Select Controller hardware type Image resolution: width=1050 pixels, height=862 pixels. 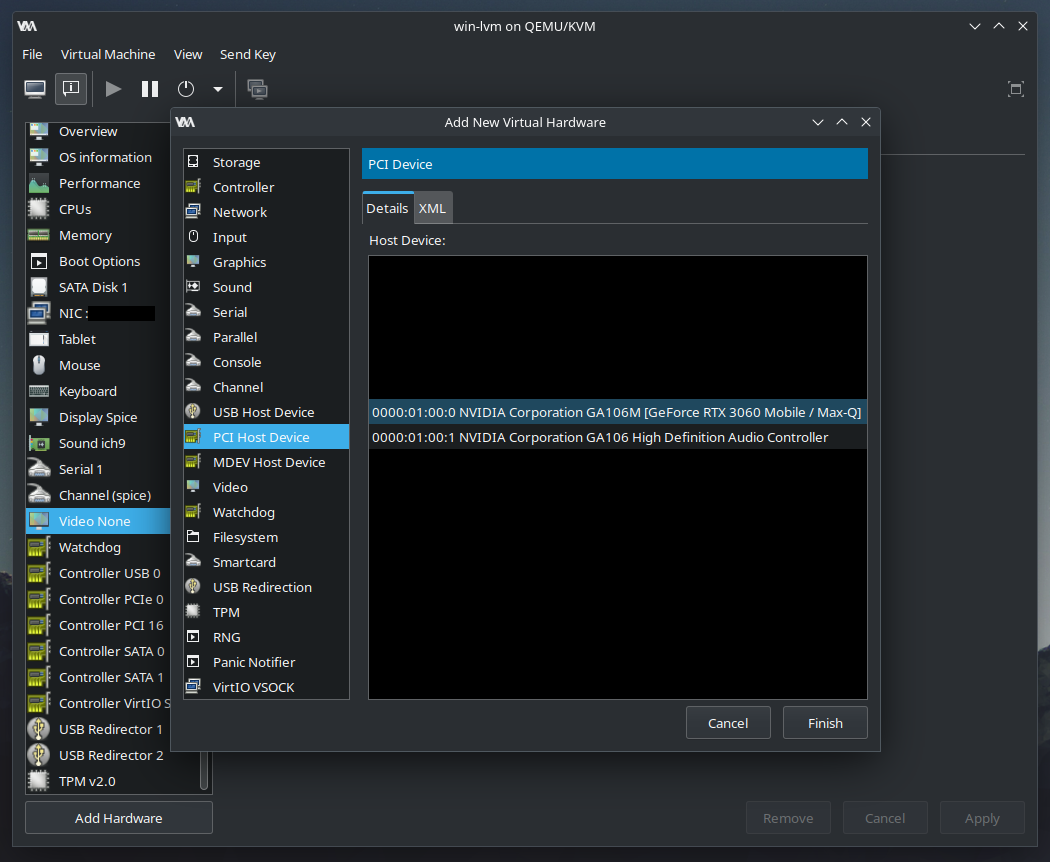point(267,188)
